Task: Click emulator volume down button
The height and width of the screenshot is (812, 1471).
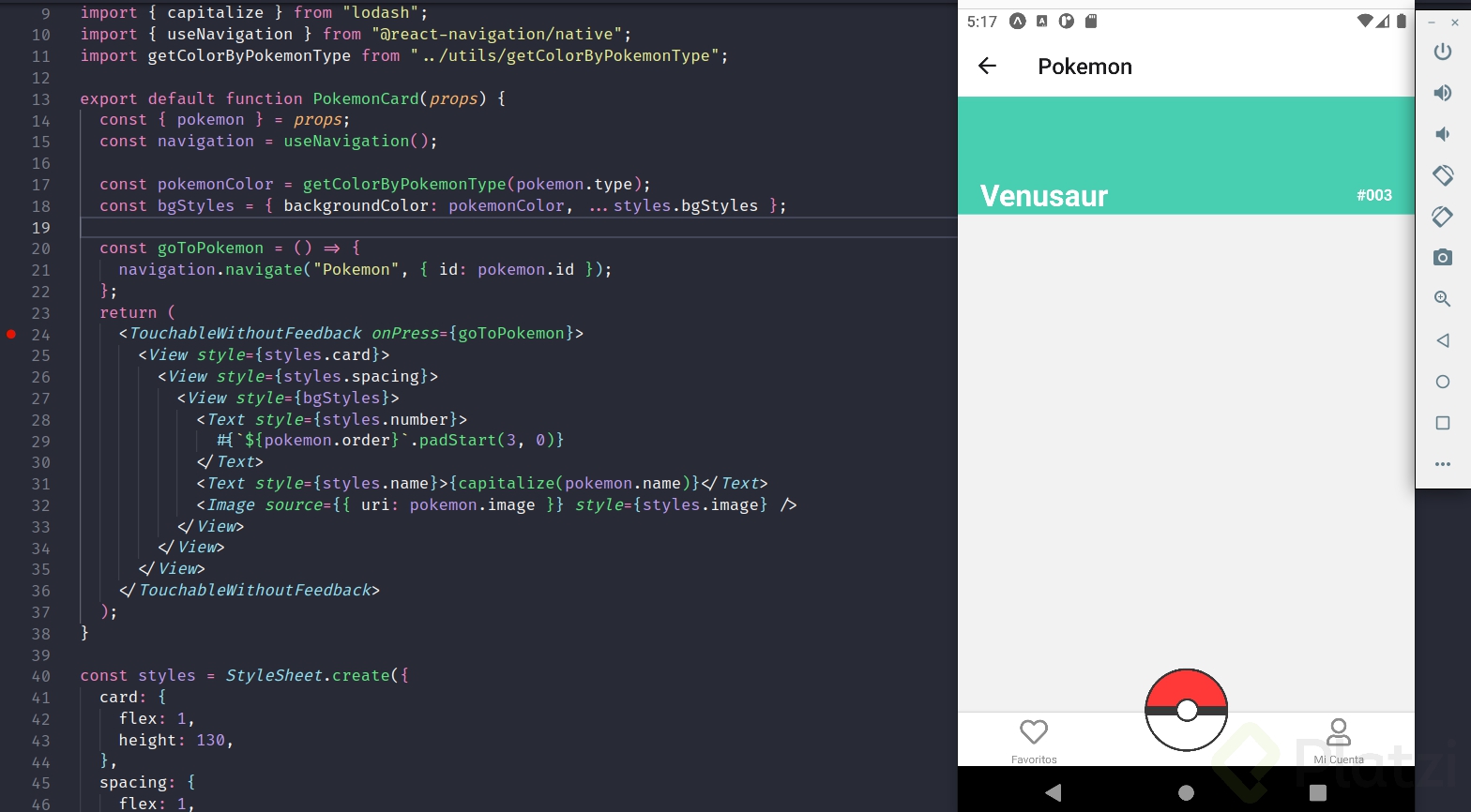Action: pyautogui.click(x=1443, y=134)
